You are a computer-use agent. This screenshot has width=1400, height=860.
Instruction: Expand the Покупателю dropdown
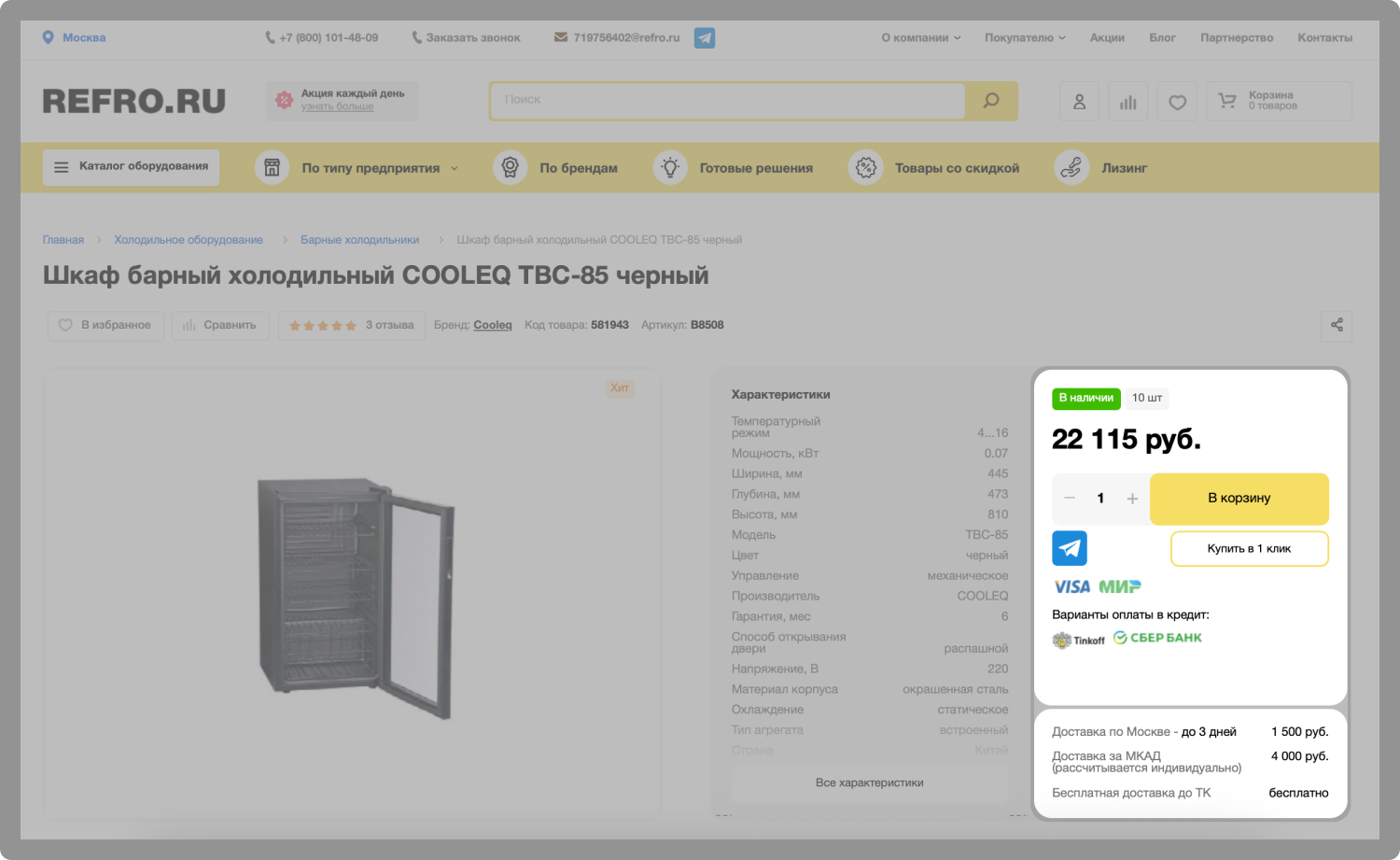(1025, 38)
